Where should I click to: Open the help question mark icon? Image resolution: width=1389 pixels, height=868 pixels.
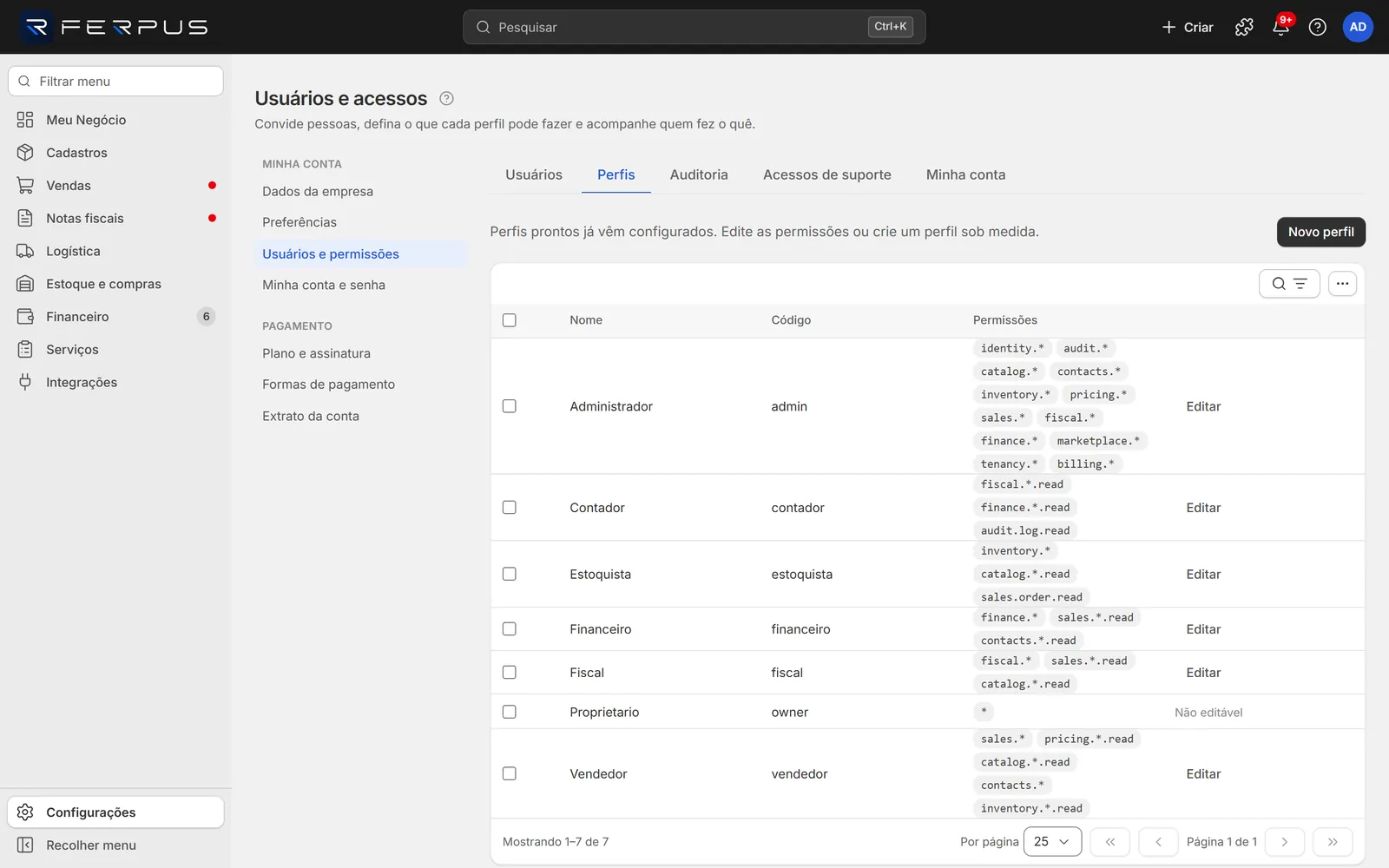click(1317, 27)
